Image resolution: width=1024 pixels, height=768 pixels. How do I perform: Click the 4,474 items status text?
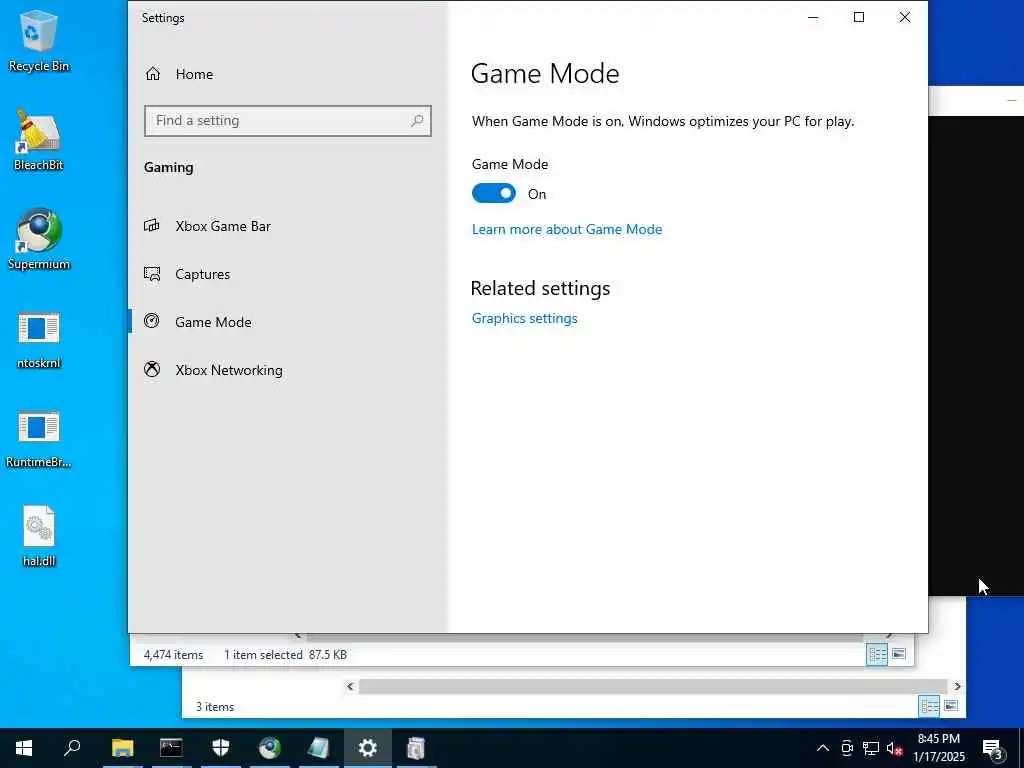click(x=173, y=654)
